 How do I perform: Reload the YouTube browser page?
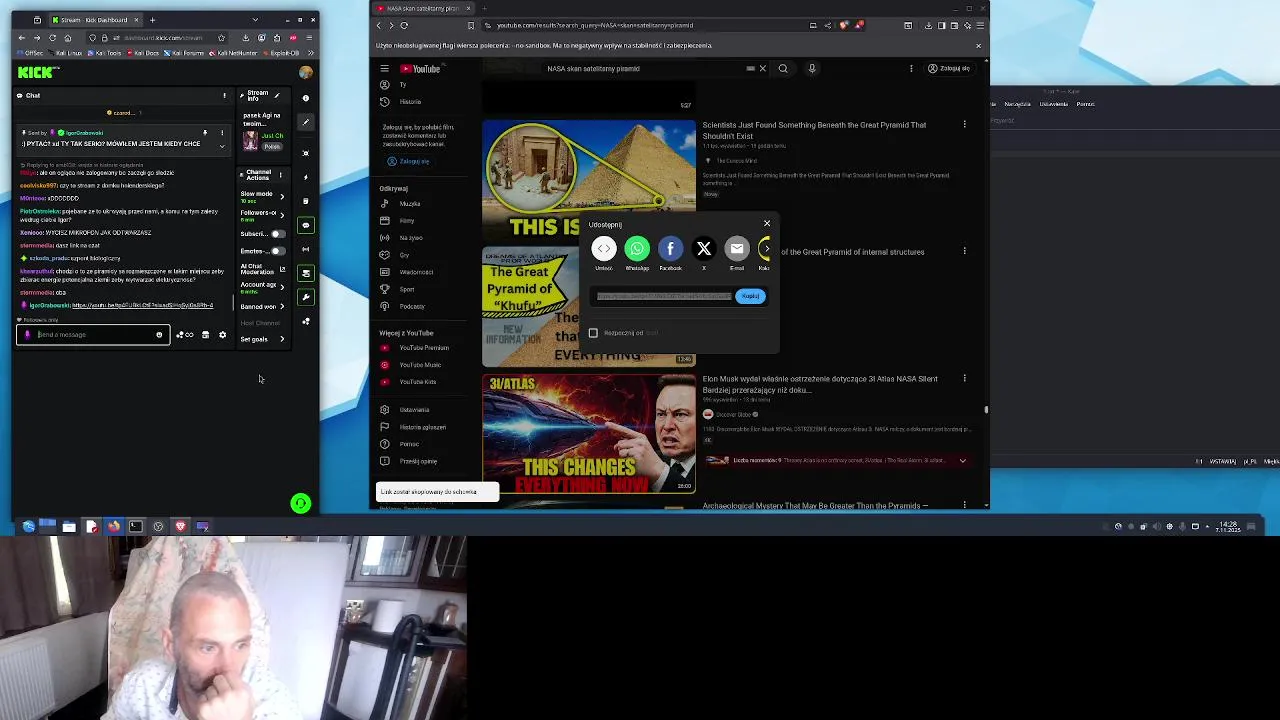tap(404, 26)
